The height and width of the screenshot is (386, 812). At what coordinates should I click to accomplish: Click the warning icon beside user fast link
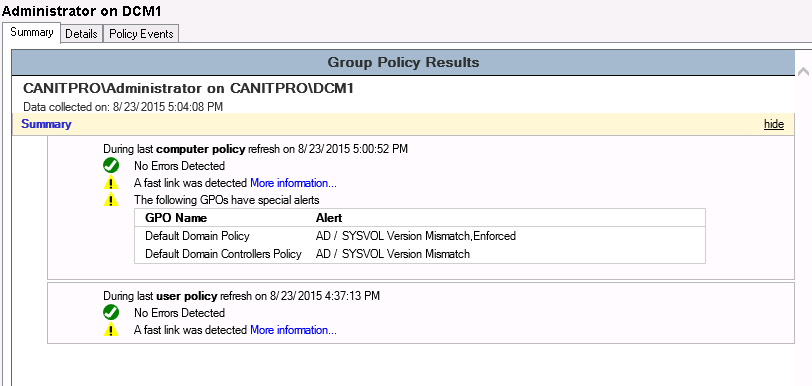(111, 330)
